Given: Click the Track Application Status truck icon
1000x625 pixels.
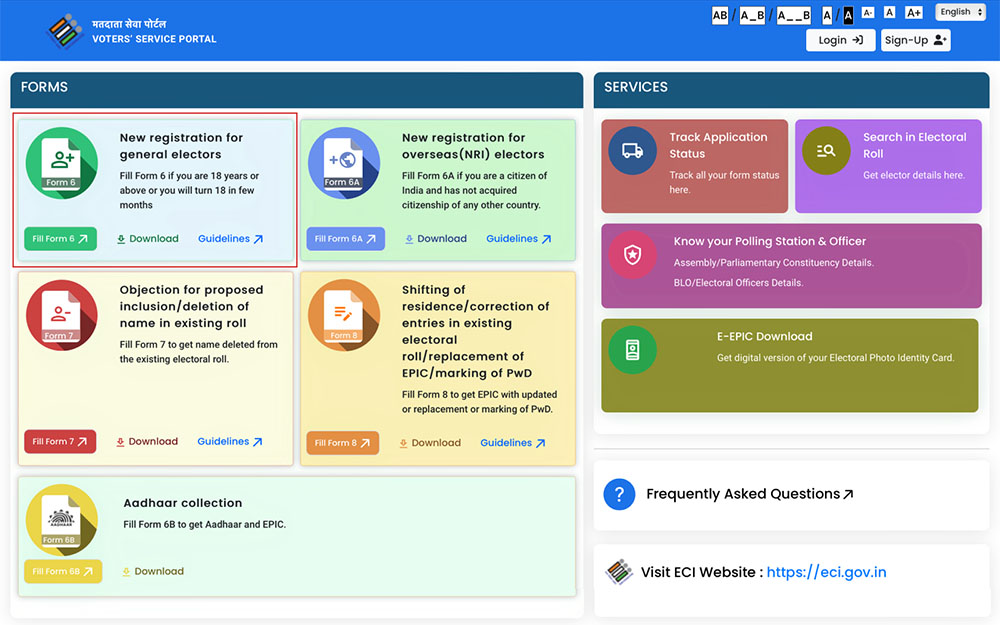Looking at the screenshot, I should (x=632, y=151).
